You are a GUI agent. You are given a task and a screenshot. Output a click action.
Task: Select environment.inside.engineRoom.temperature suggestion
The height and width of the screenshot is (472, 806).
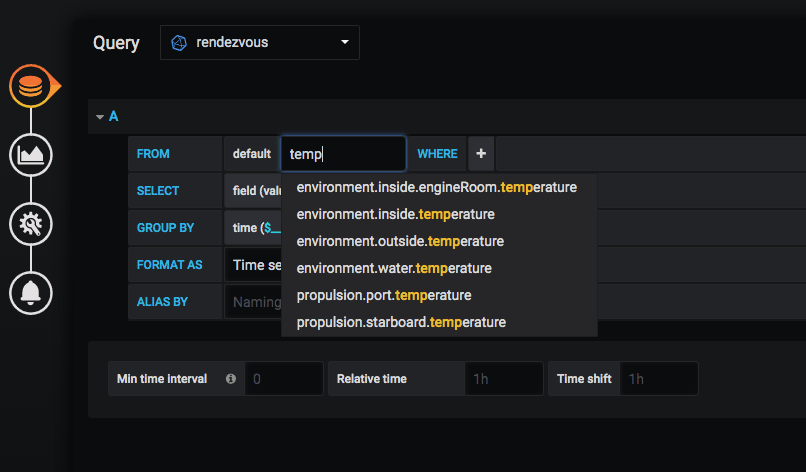coord(437,187)
